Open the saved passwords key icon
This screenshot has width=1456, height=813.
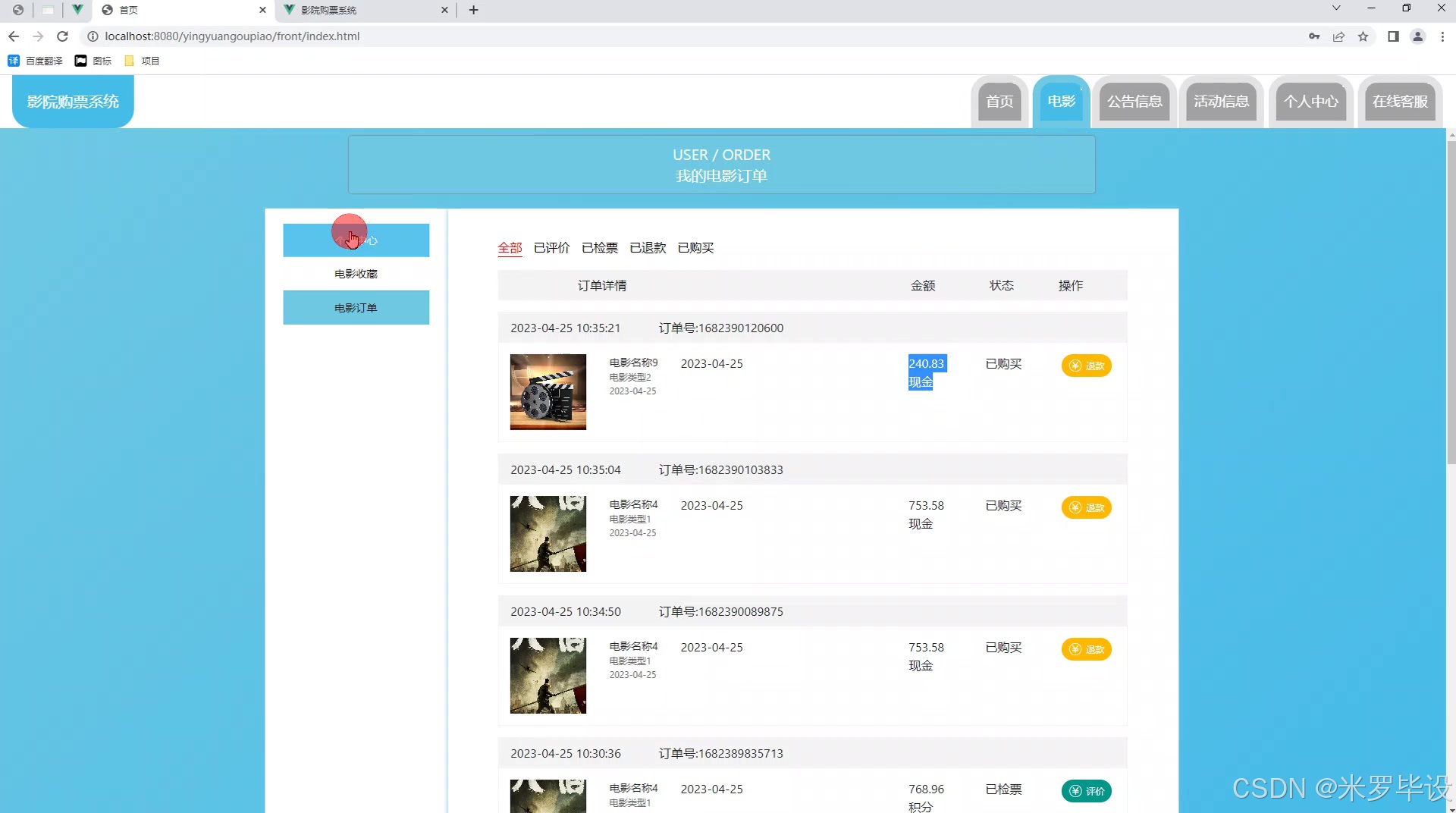[1314, 36]
